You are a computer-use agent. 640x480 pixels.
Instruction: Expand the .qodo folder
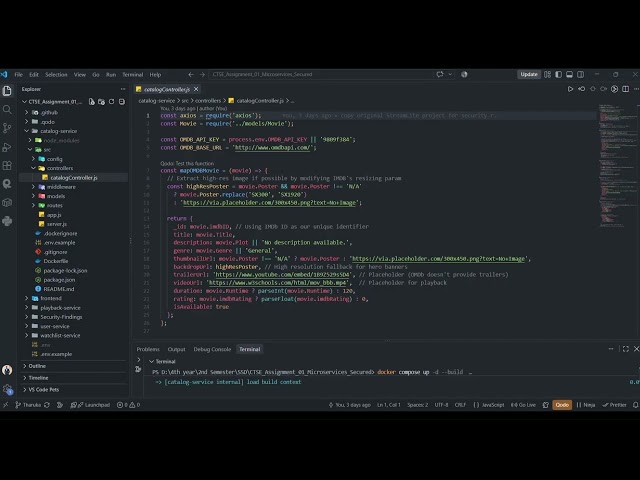click(x=47, y=122)
